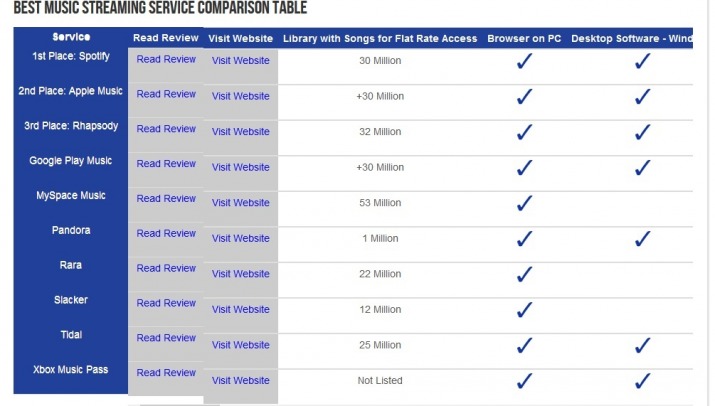This screenshot has height=406, width=715.
Task: Click Desktop Software checkmark for Apple Music
Action: coord(642,96)
